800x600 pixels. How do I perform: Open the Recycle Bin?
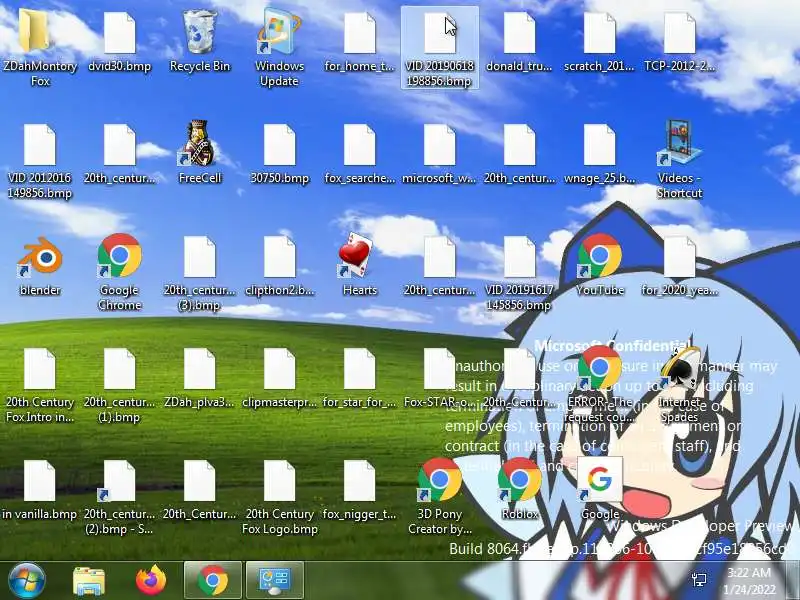point(199,42)
